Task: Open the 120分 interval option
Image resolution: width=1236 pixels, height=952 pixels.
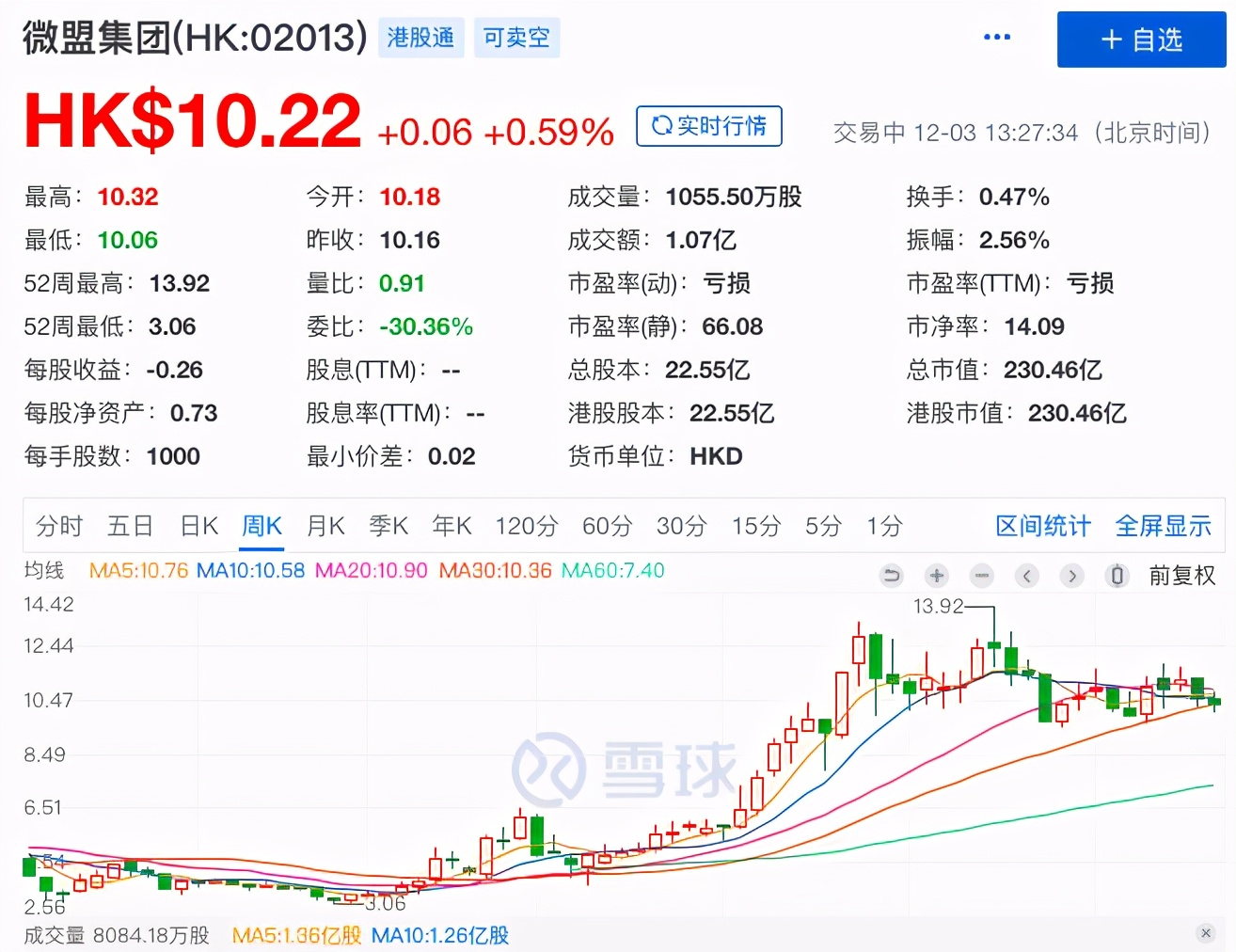Action: click(526, 526)
